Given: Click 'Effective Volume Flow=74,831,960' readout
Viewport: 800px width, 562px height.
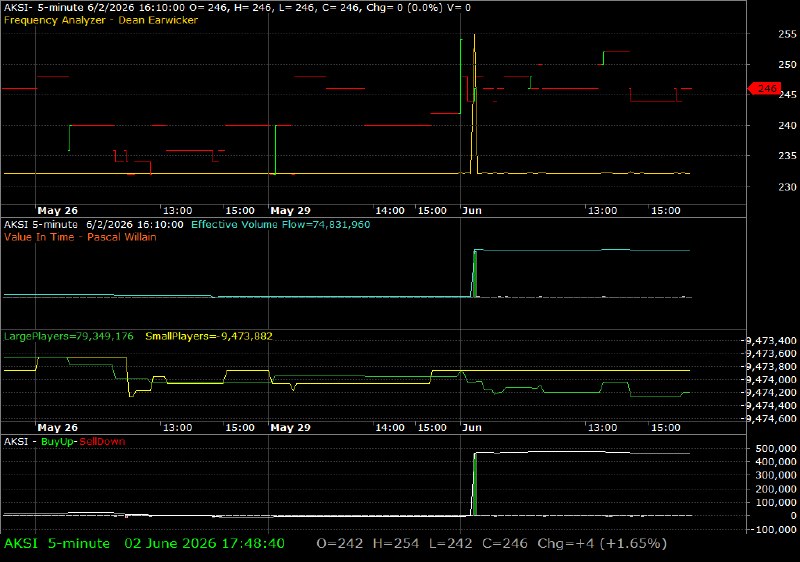Looking at the screenshot, I should pyautogui.click(x=281, y=225).
